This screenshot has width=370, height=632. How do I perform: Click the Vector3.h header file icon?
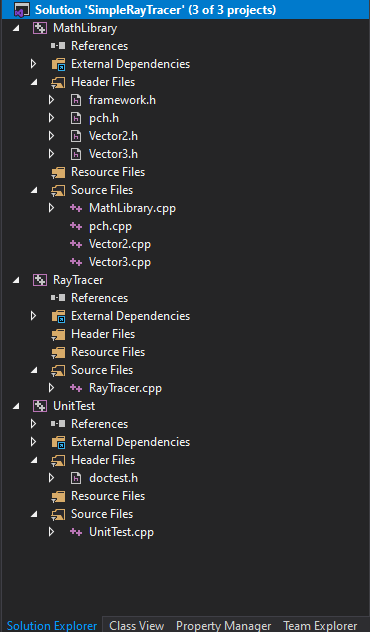tap(76, 154)
